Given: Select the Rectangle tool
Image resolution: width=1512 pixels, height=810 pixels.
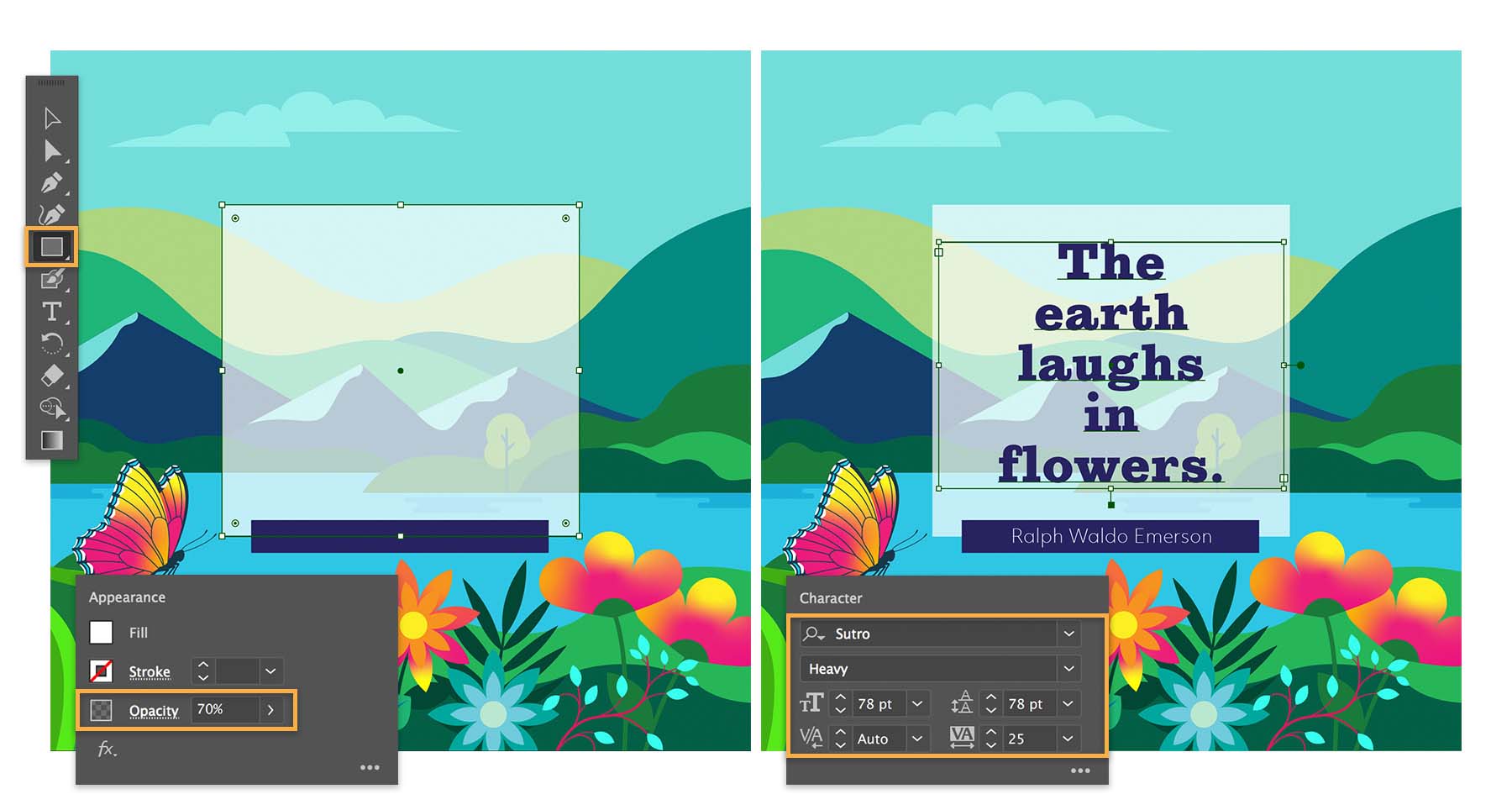Looking at the screenshot, I should (52, 247).
